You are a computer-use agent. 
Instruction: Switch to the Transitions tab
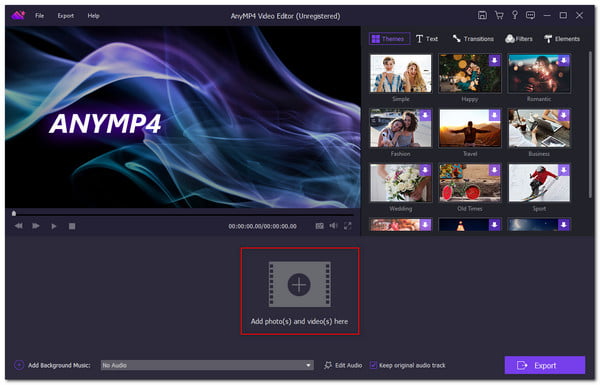pyautogui.click(x=473, y=39)
